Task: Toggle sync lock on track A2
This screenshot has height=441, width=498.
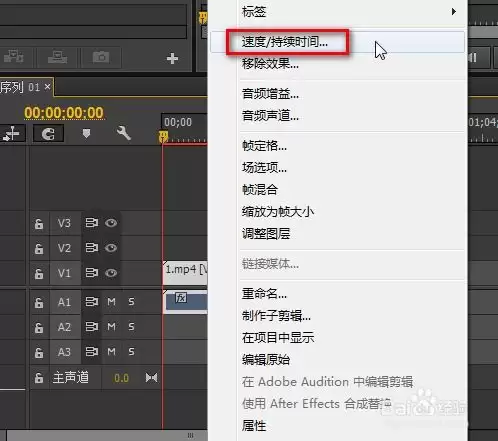Action: [x=92, y=326]
